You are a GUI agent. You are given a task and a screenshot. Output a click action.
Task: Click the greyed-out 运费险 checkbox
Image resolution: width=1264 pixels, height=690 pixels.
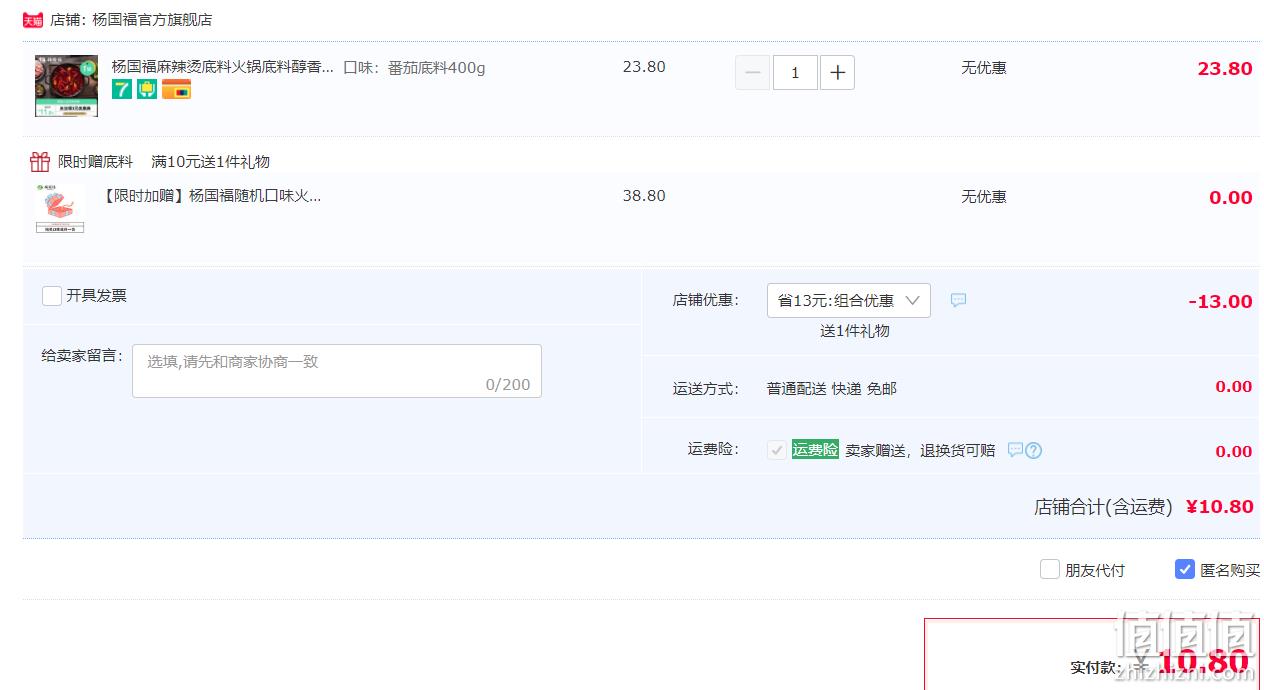pyautogui.click(x=777, y=450)
